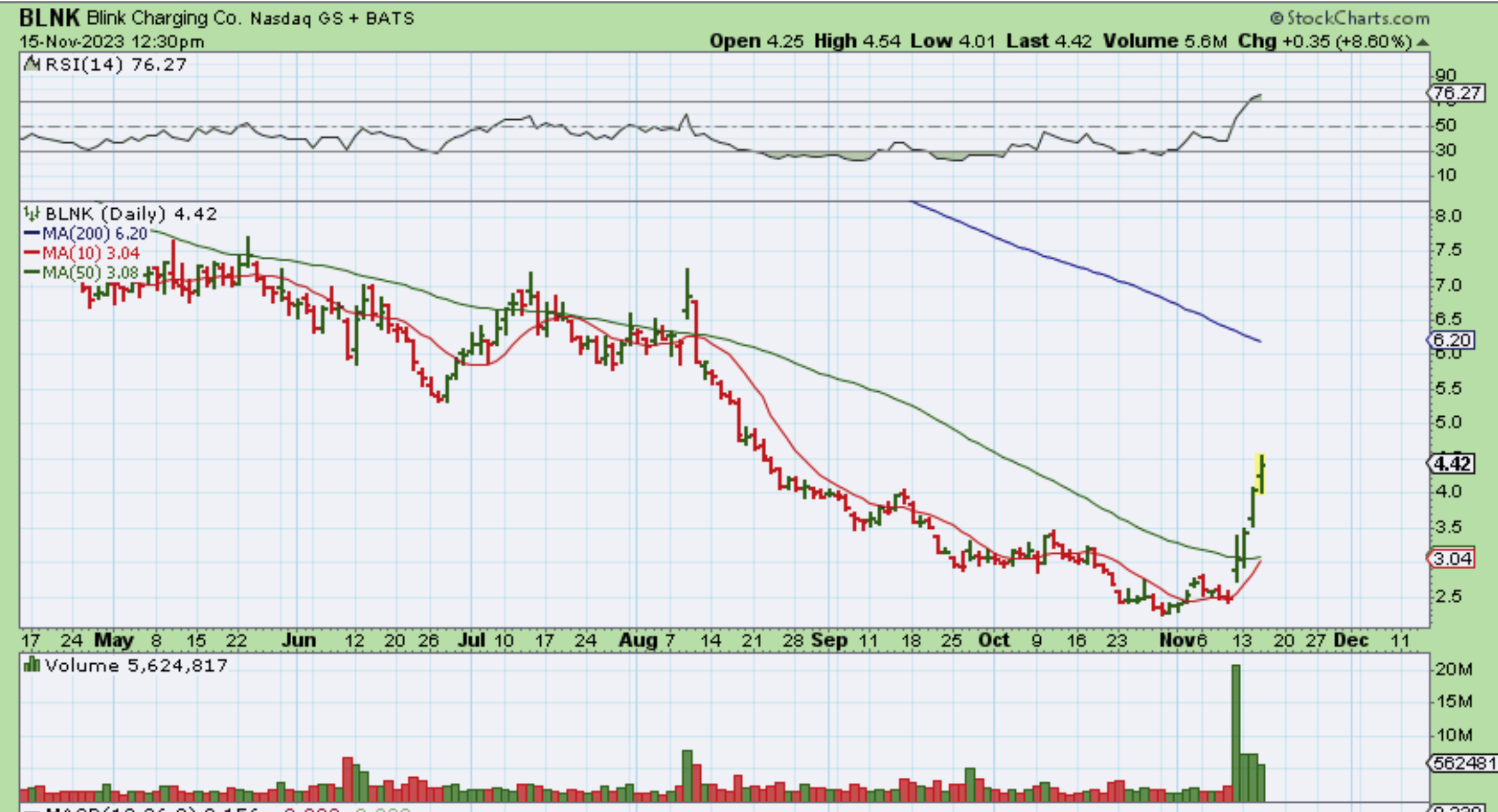Click the 6.20 MA(200) price tag

pyautogui.click(x=1451, y=340)
